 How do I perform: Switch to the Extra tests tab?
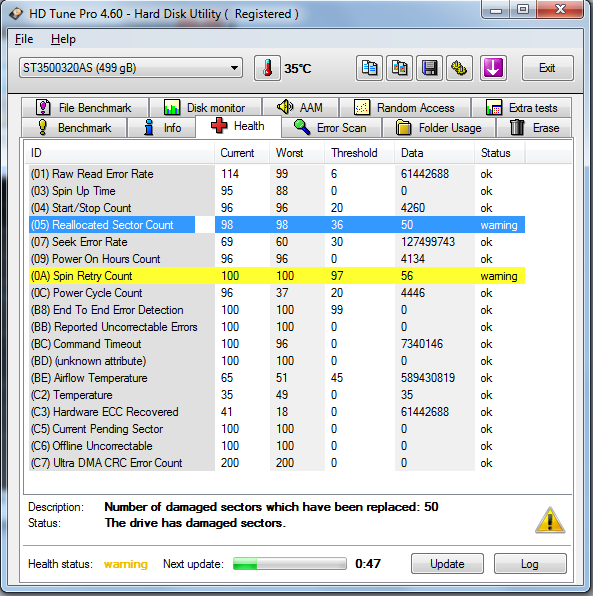pyautogui.click(x=522, y=108)
